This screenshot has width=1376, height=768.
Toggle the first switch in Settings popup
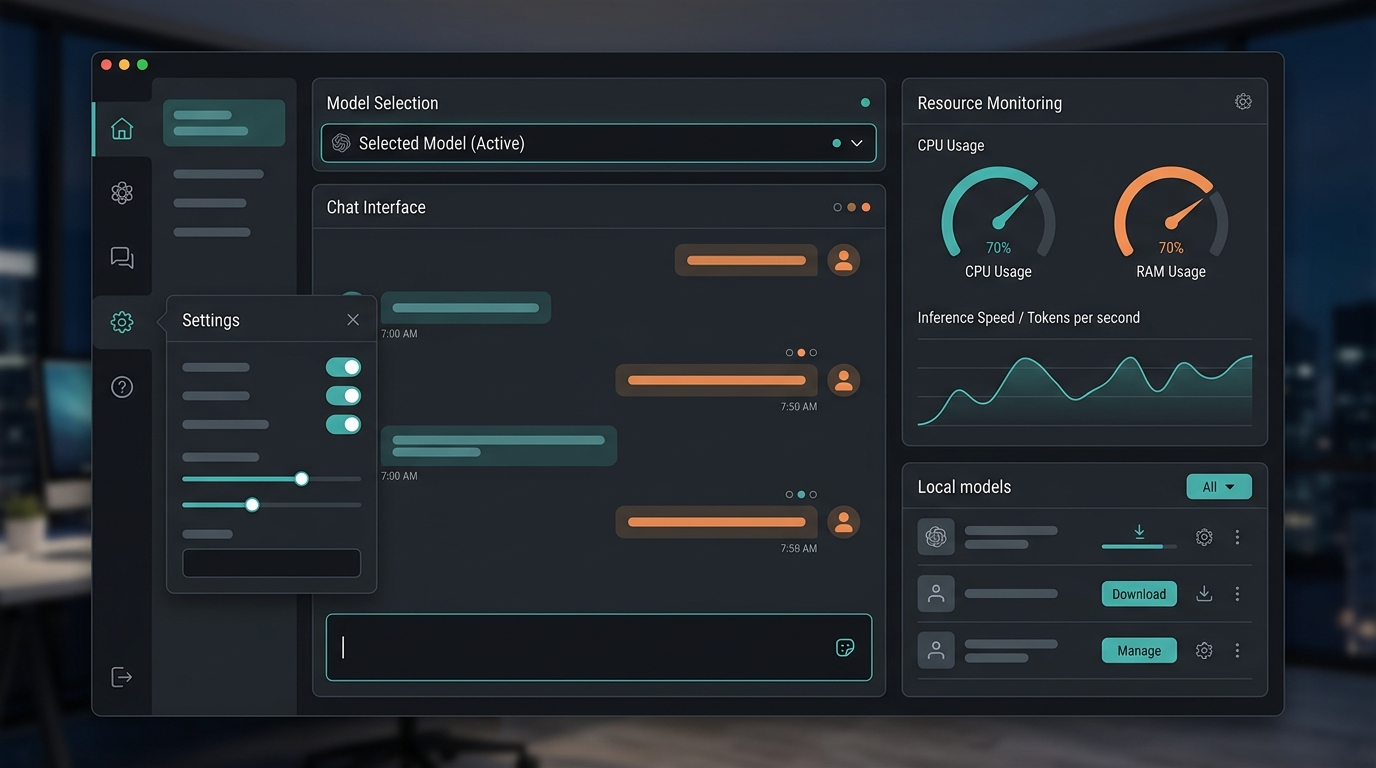click(343, 367)
